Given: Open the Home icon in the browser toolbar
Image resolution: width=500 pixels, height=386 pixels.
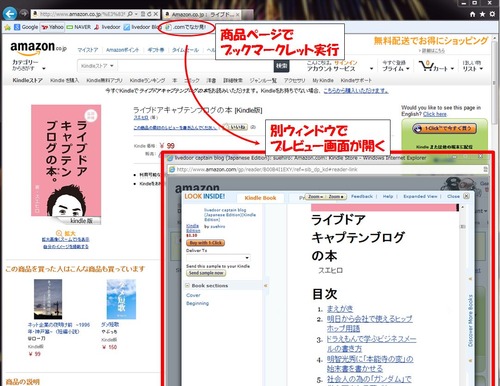Looking at the screenshot, I should point(472,14).
